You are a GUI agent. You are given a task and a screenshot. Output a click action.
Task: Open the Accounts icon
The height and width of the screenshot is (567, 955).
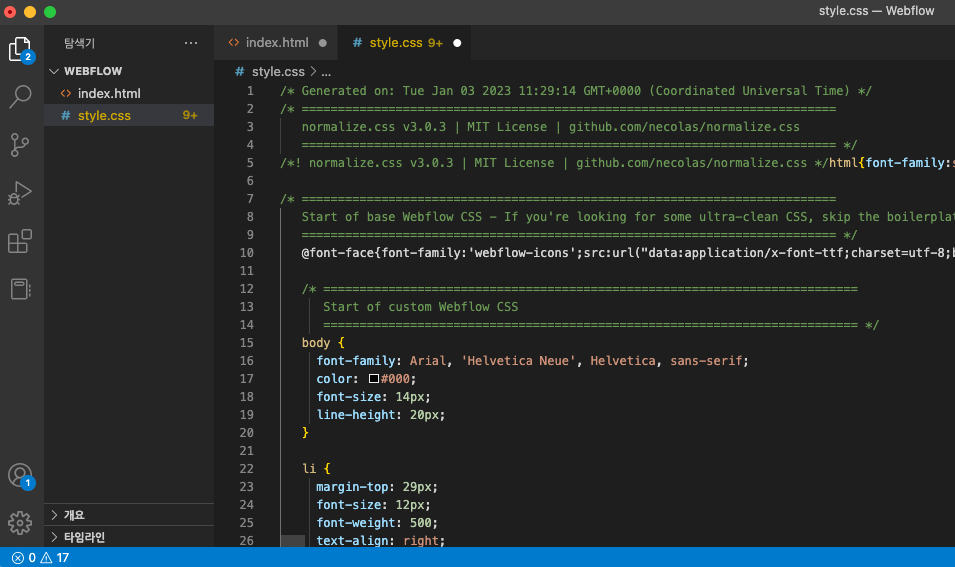(x=20, y=476)
